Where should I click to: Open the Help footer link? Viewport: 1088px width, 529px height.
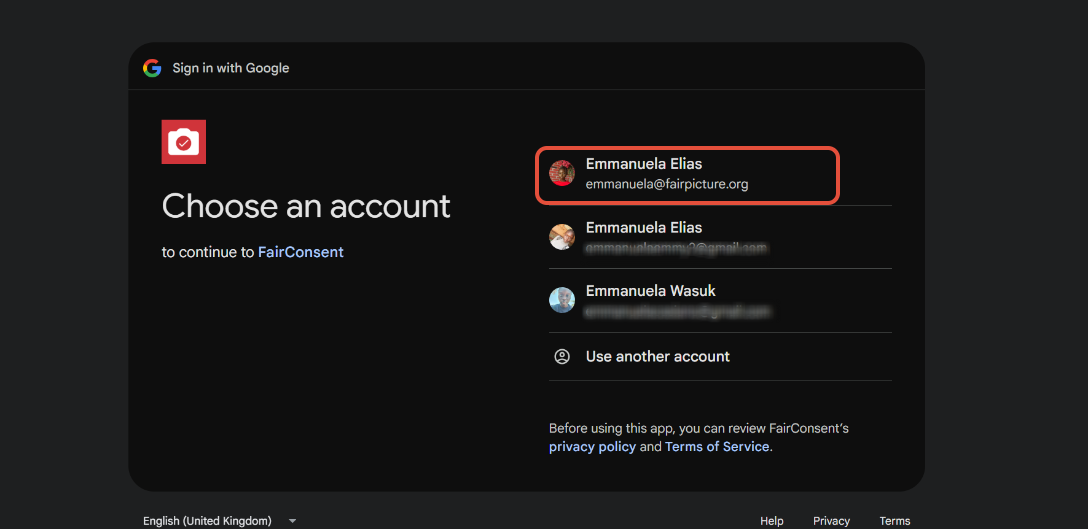pyautogui.click(x=772, y=521)
